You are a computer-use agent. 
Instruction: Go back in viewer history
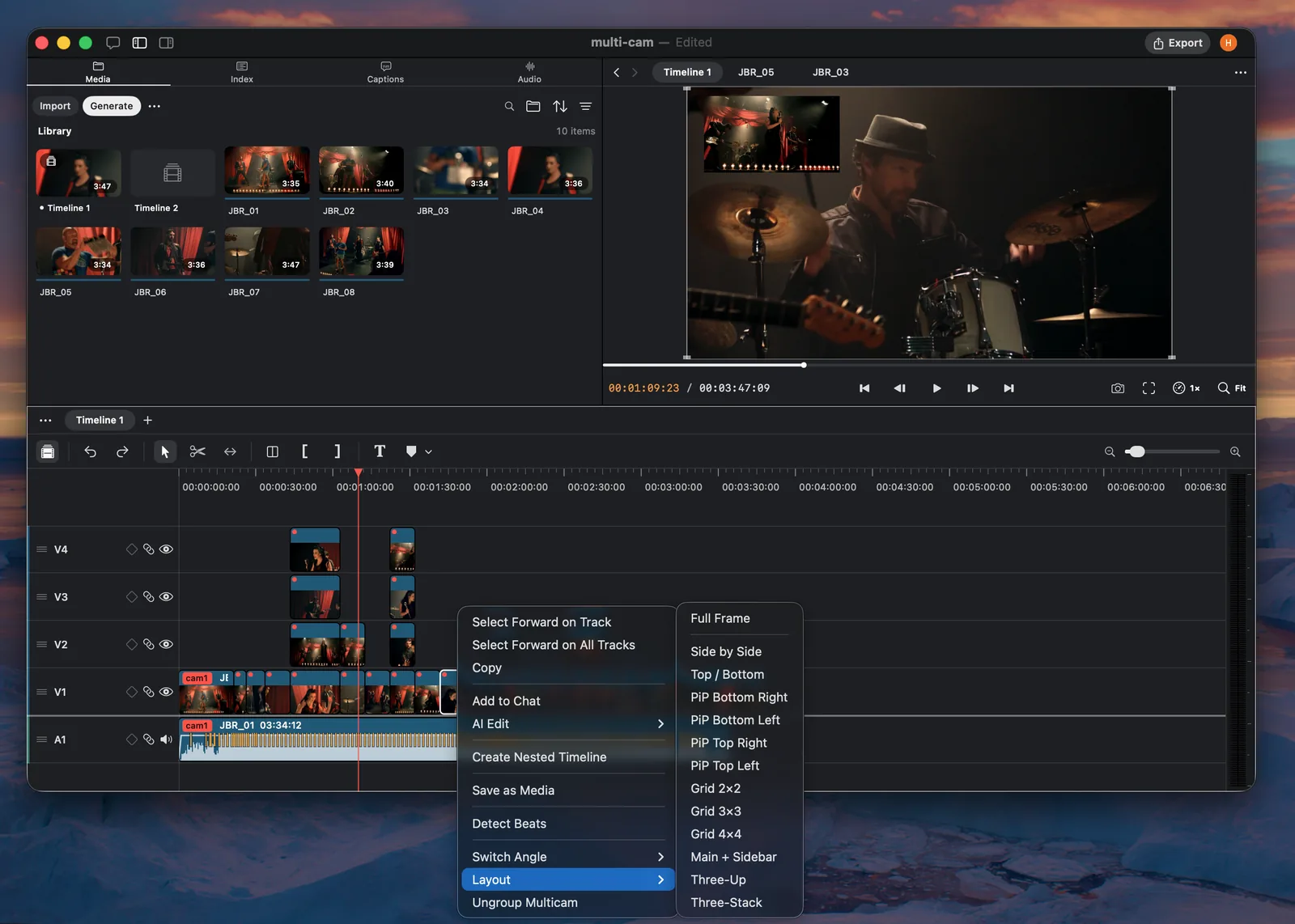[617, 72]
